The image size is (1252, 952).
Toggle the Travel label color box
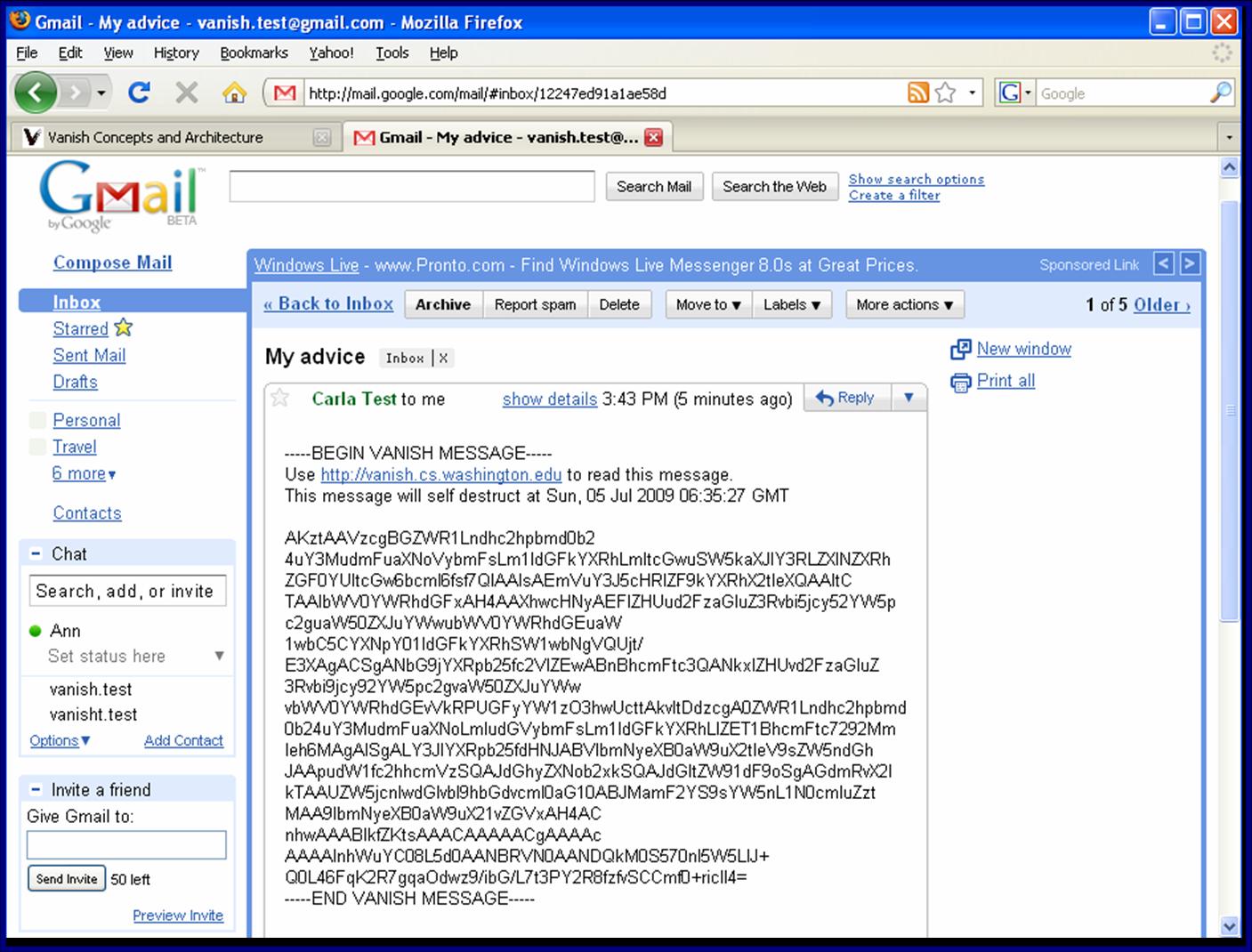37,447
